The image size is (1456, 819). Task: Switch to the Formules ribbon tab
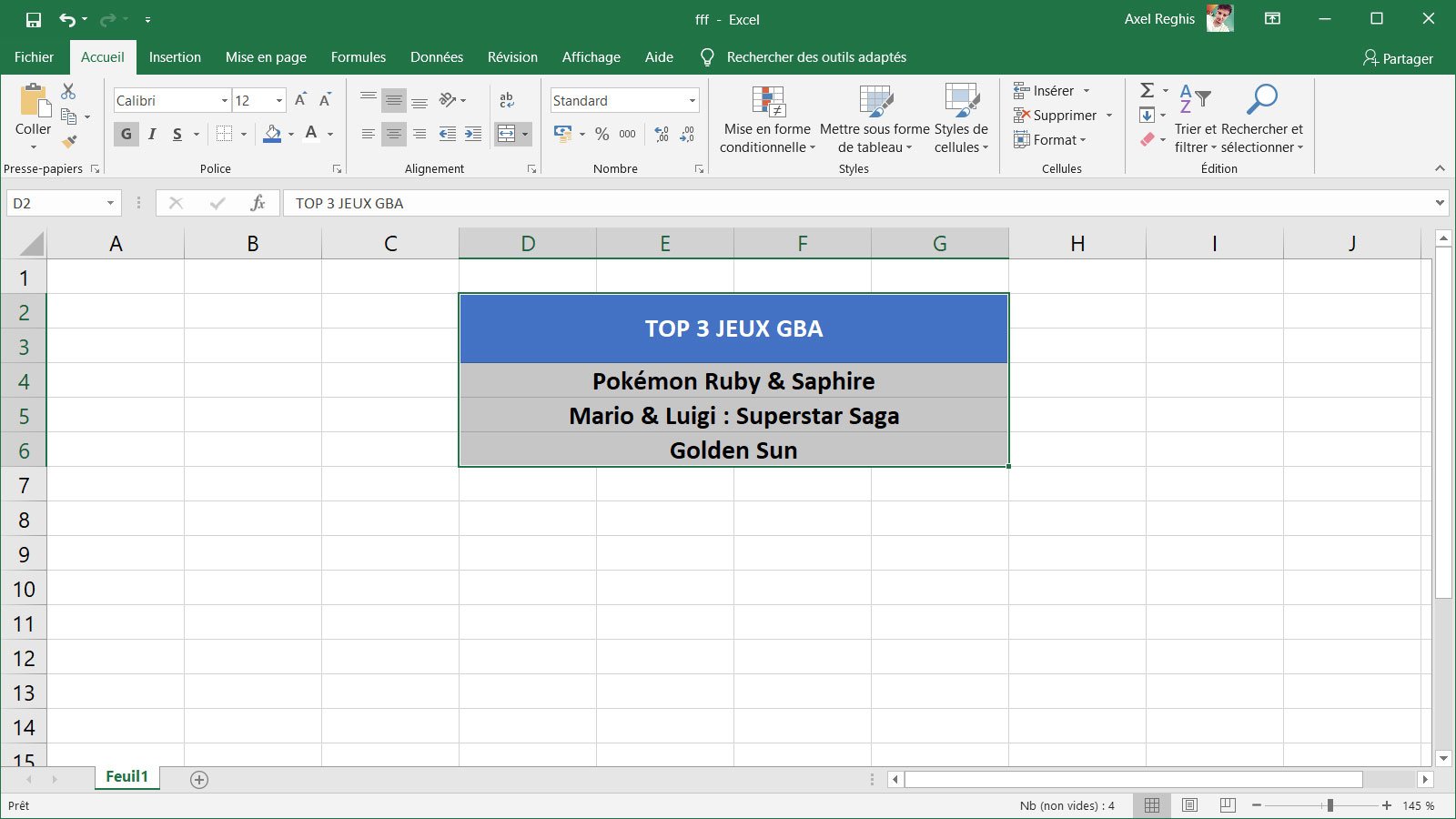[x=358, y=56]
